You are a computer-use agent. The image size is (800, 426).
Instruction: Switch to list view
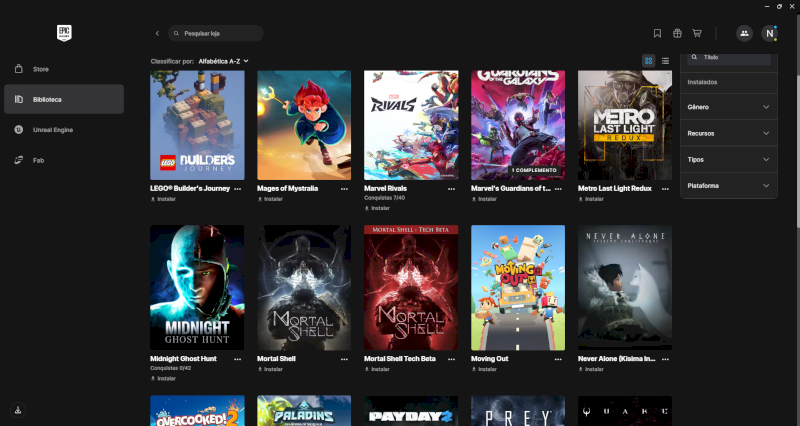(665, 61)
